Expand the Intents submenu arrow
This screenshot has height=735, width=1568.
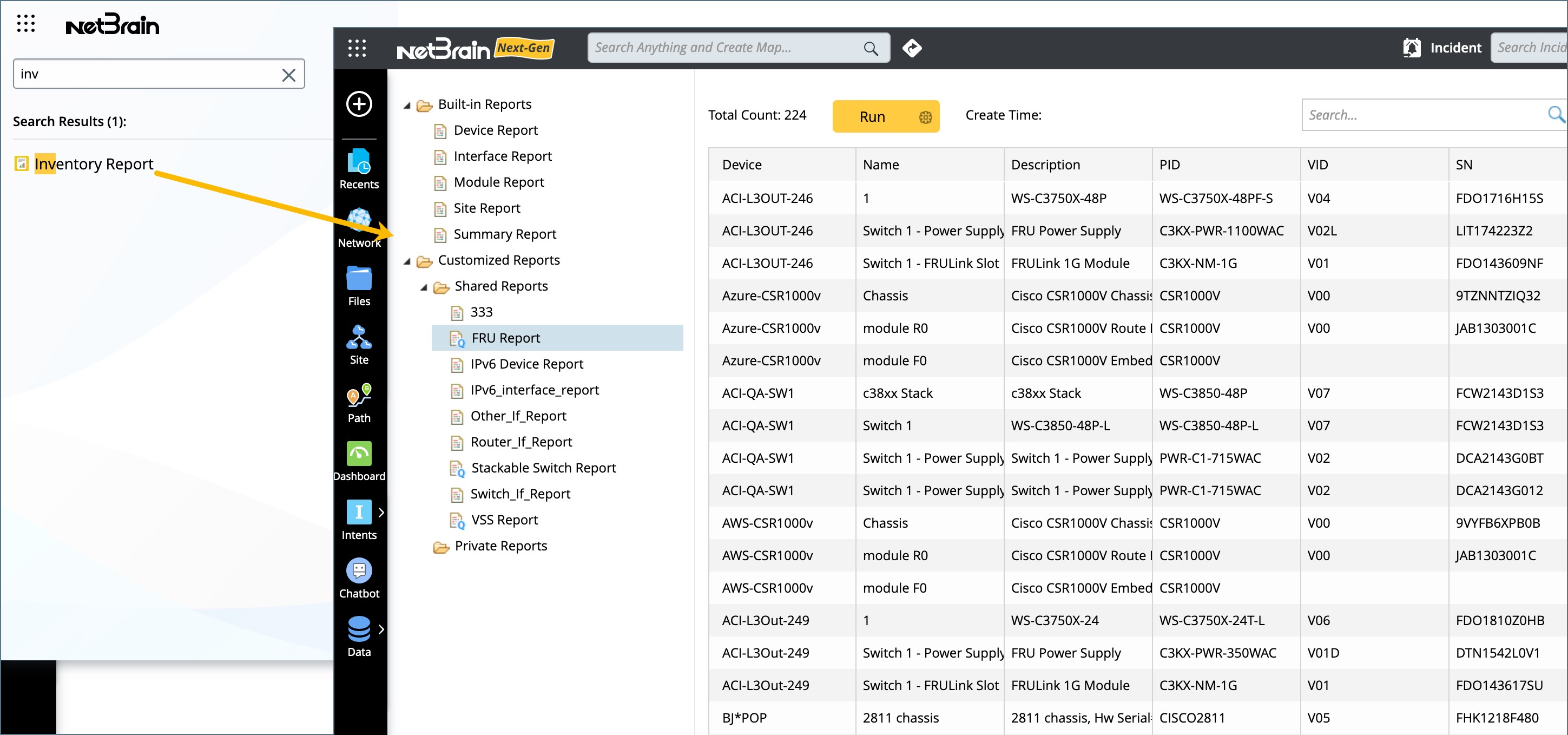coord(381,512)
